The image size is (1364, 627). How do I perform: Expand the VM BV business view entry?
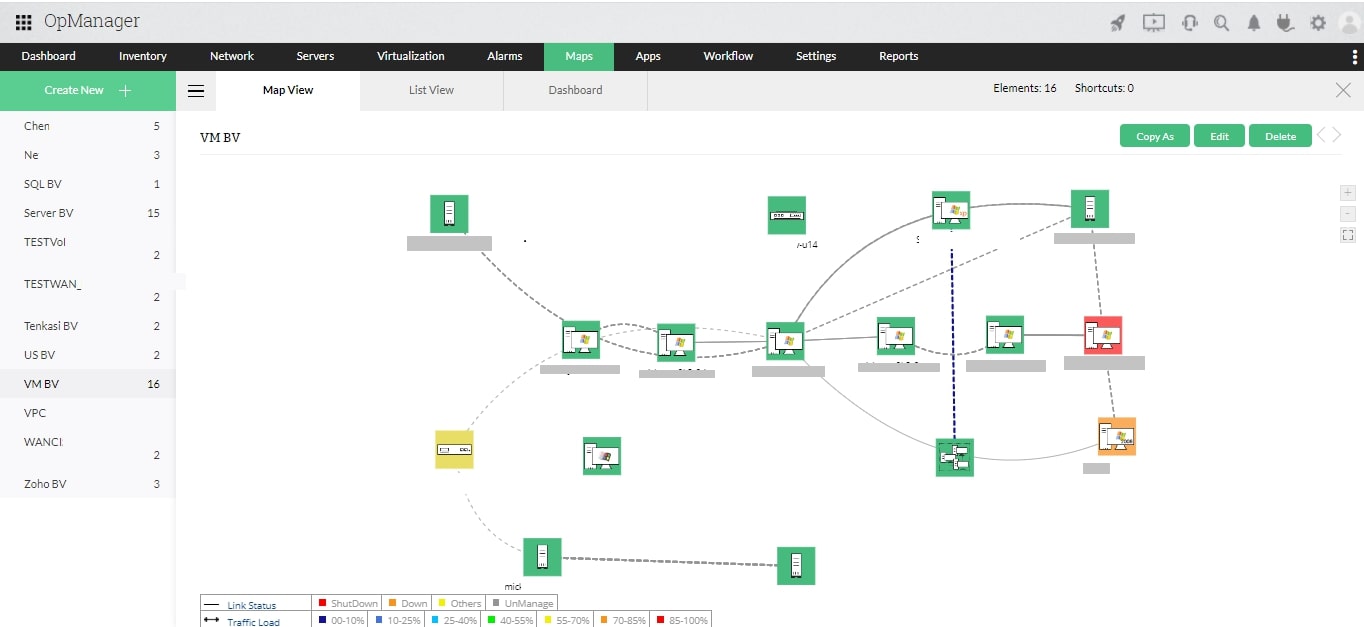tap(41, 383)
